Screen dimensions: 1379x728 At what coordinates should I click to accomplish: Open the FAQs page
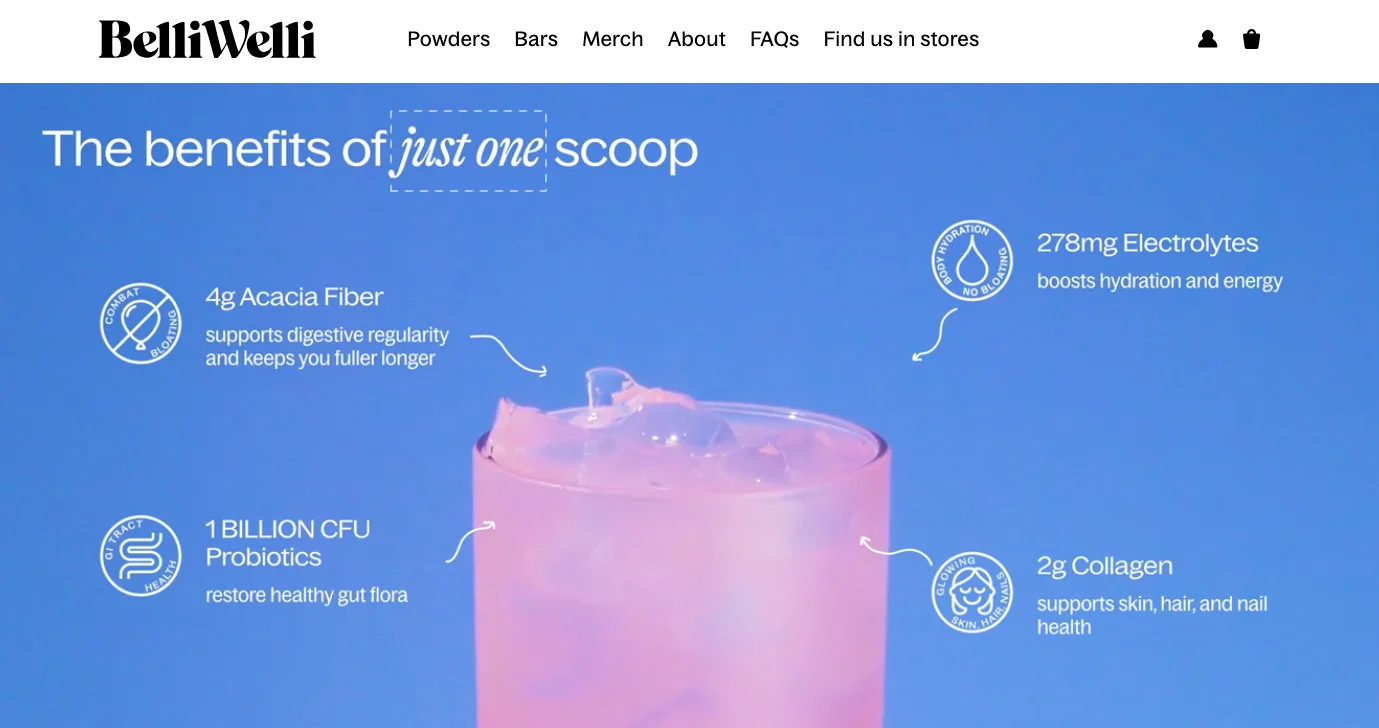coord(775,39)
